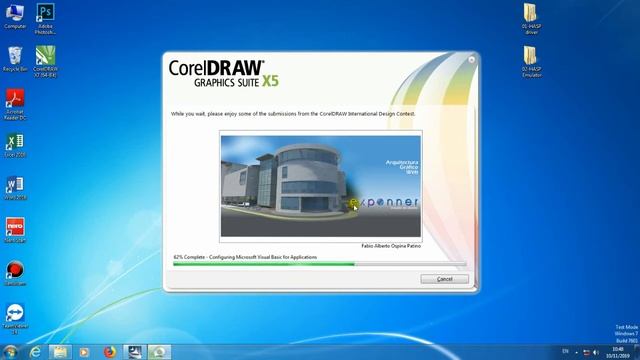Open Windows Explorer from the taskbar

[x=60, y=352]
